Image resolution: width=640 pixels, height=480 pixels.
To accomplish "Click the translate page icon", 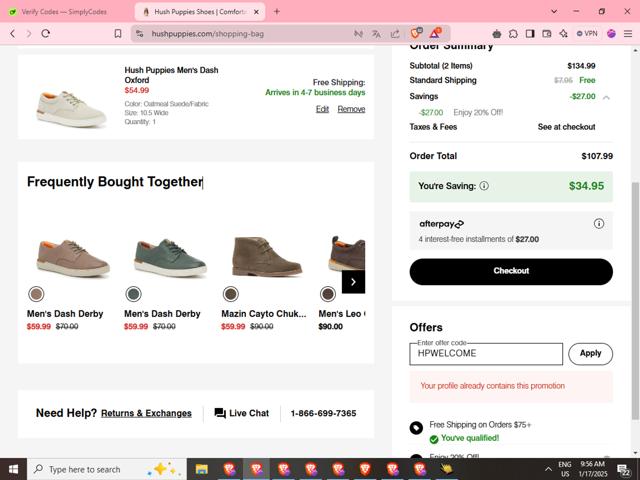I will coord(376,34).
